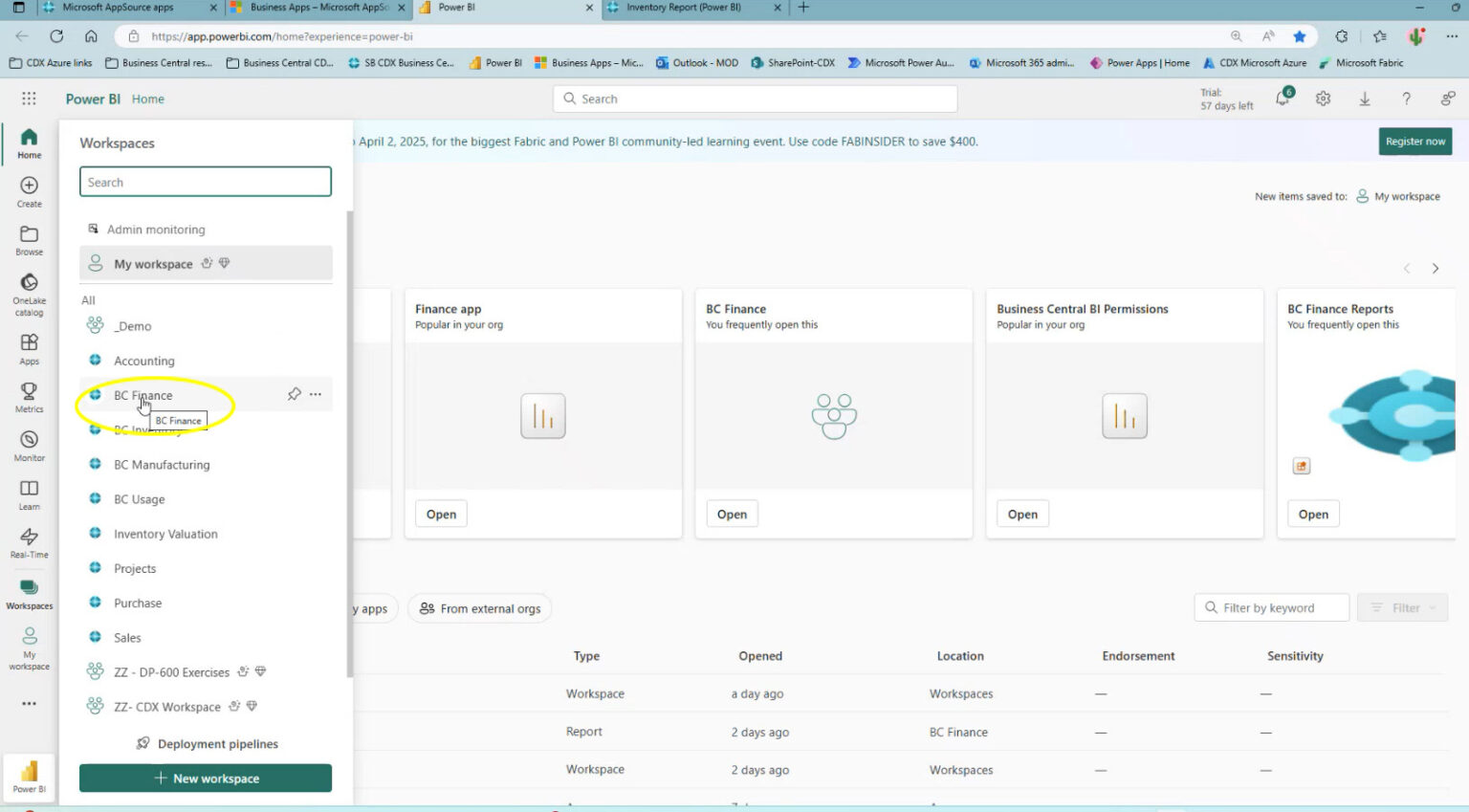1469x812 pixels.
Task: Open the Power BI bookmark in bookmarks bar
Action: click(494, 63)
